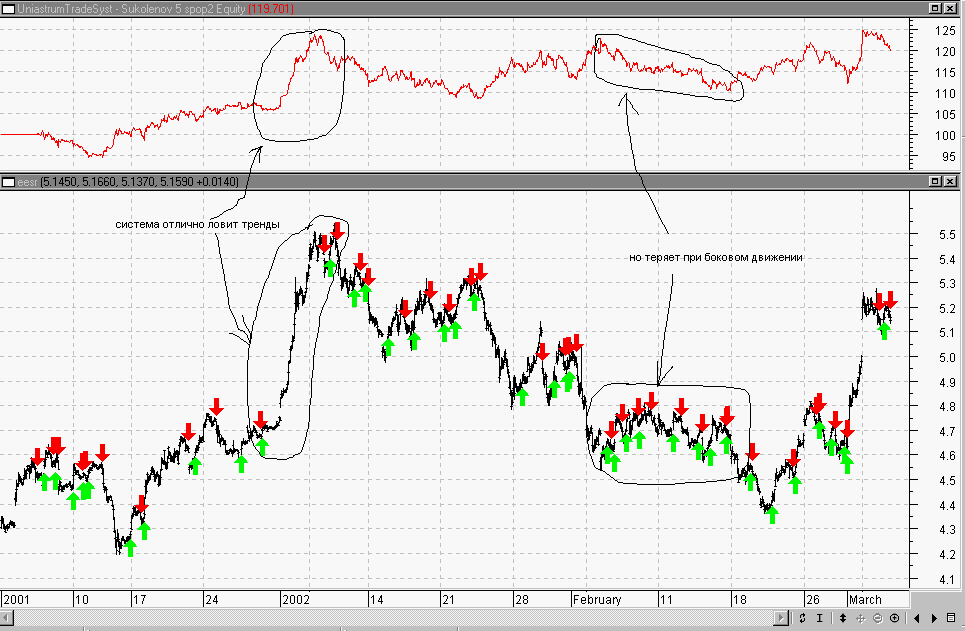Image resolution: width=965 pixels, height=631 pixels.
Task: Click the eesr pane title with price values
Action: tap(128, 182)
